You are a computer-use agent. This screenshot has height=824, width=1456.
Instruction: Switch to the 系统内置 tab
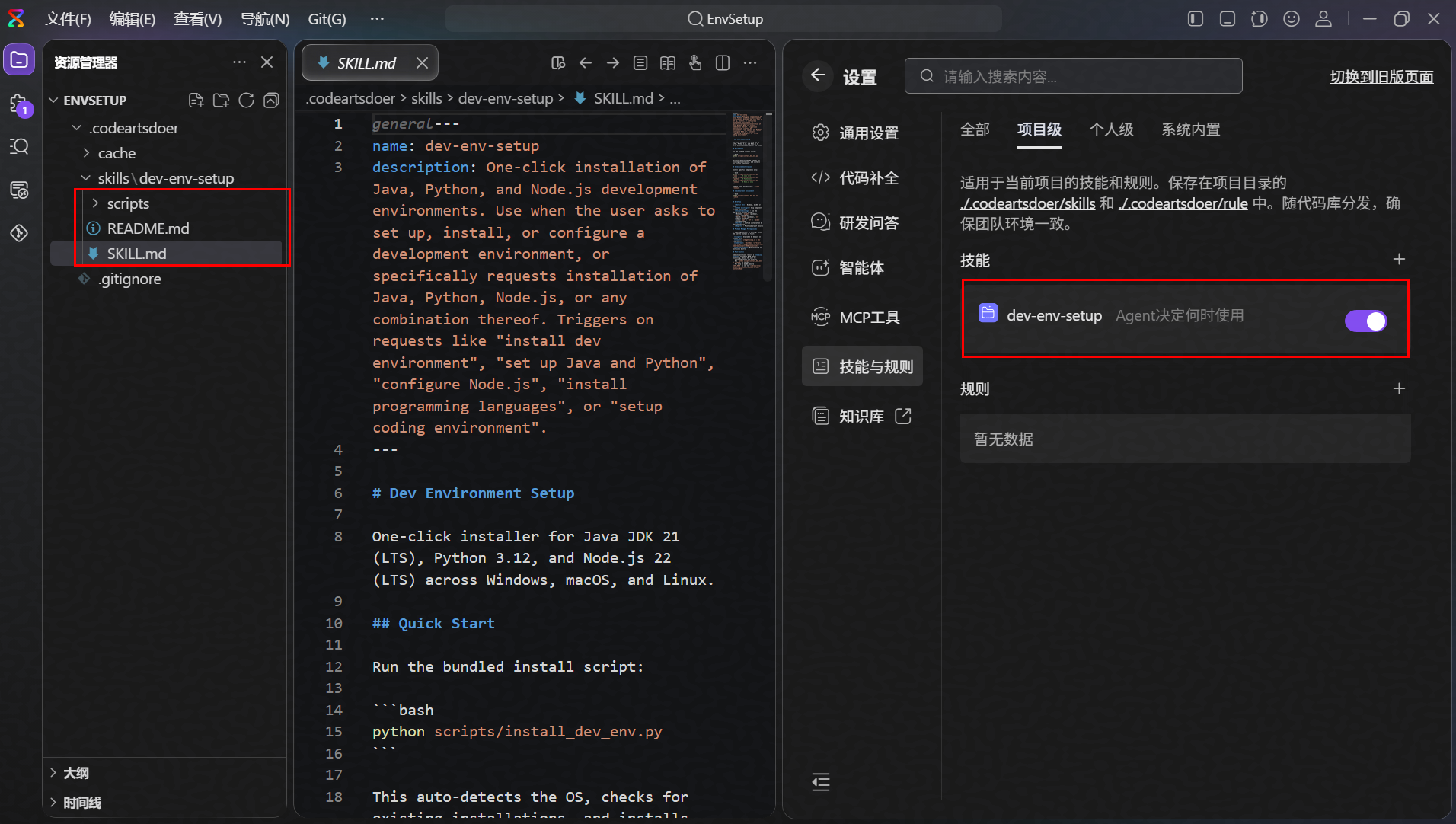pyautogui.click(x=1191, y=129)
